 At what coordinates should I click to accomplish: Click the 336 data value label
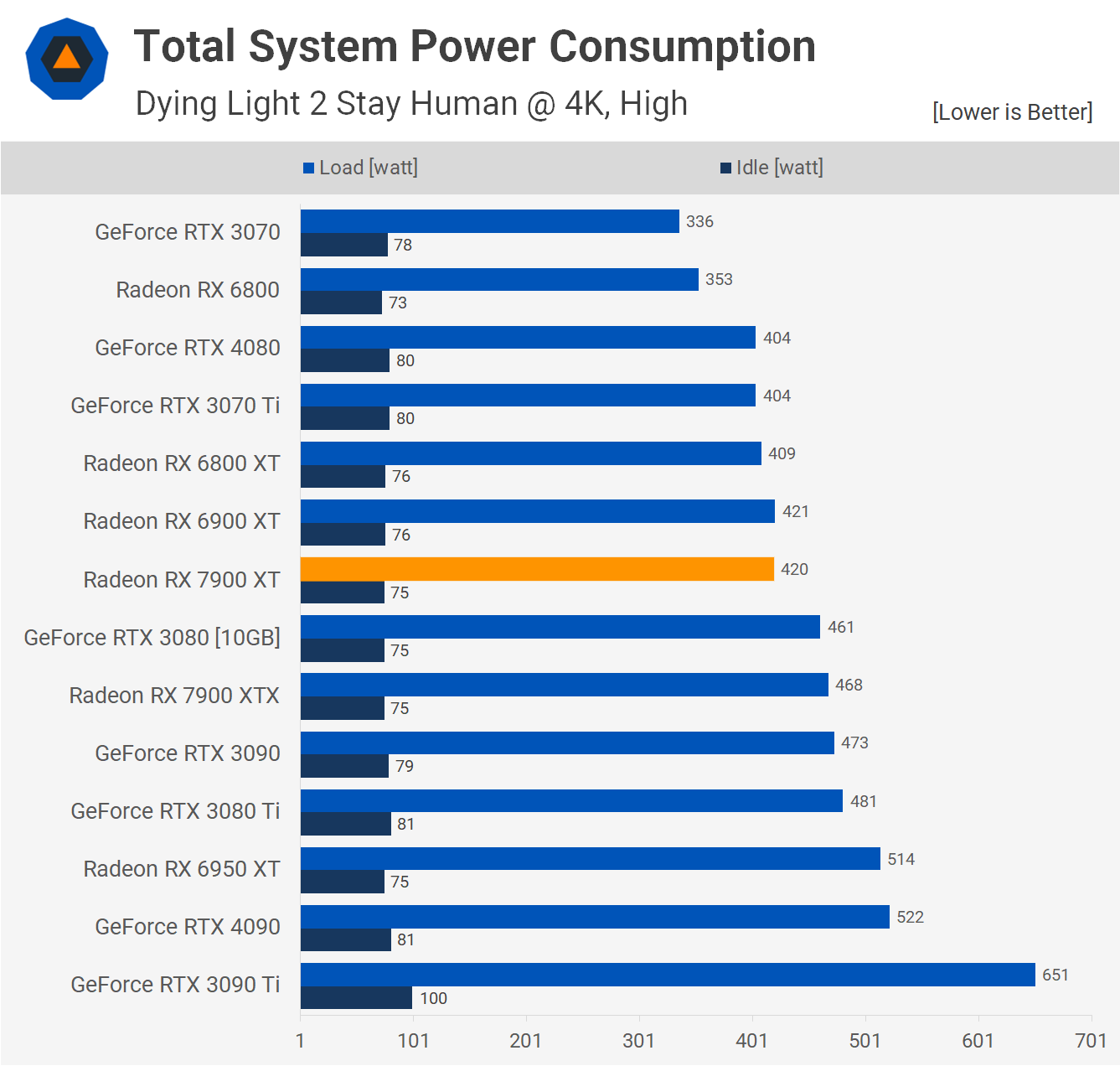click(699, 221)
